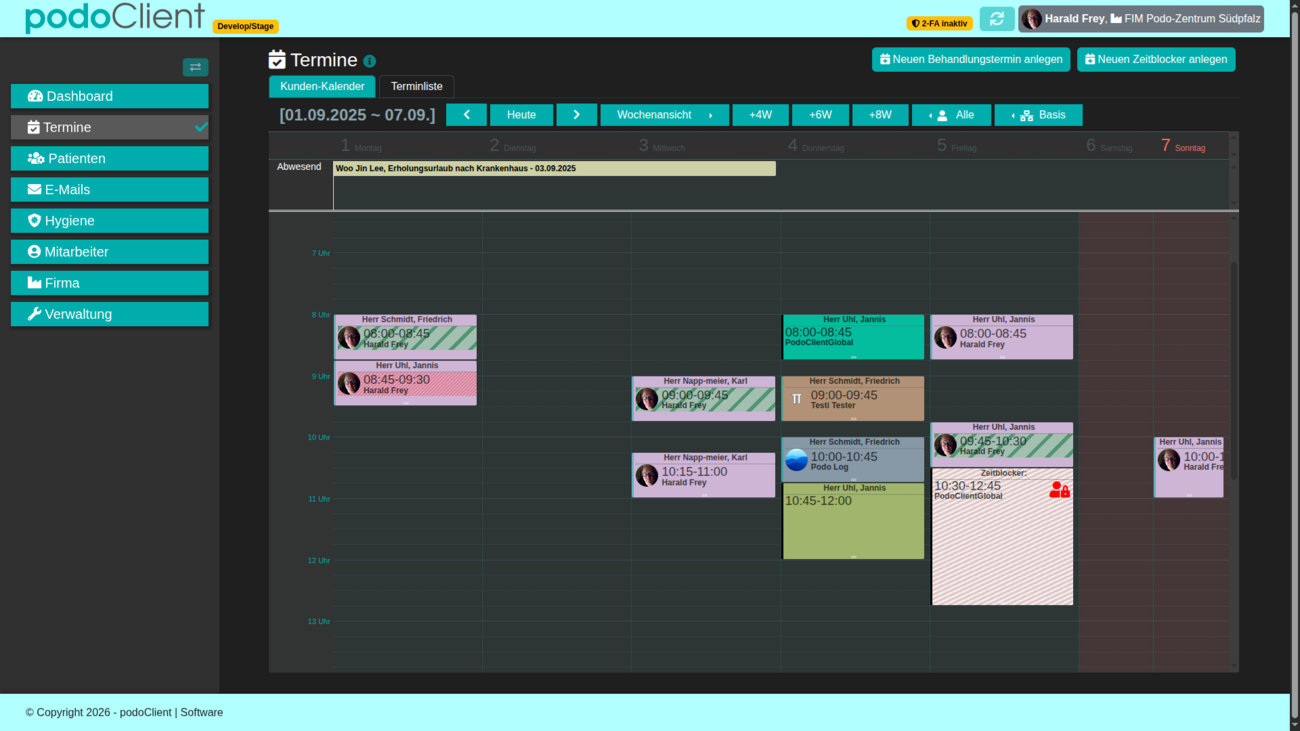Click the blue Podo Log avatar icon
Screen dimensions: 1300x731
[796, 460]
